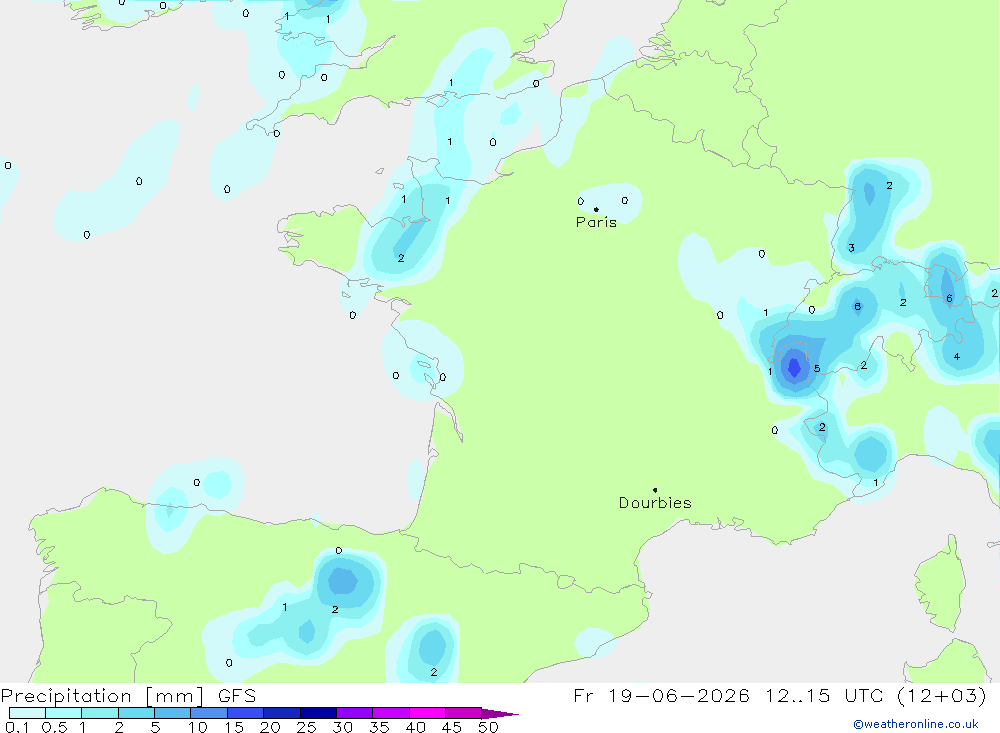Pick the 10–15 mm legend swatch
Image resolution: width=1000 pixels, height=733 pixels.
pyautogui.click(x=209, y=713)
